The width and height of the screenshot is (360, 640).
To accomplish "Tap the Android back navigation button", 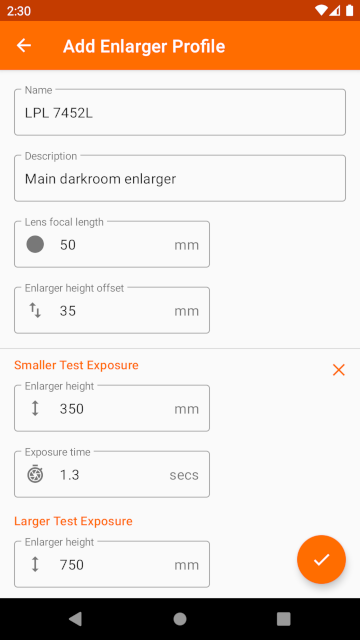I will [x=76, y=619].
